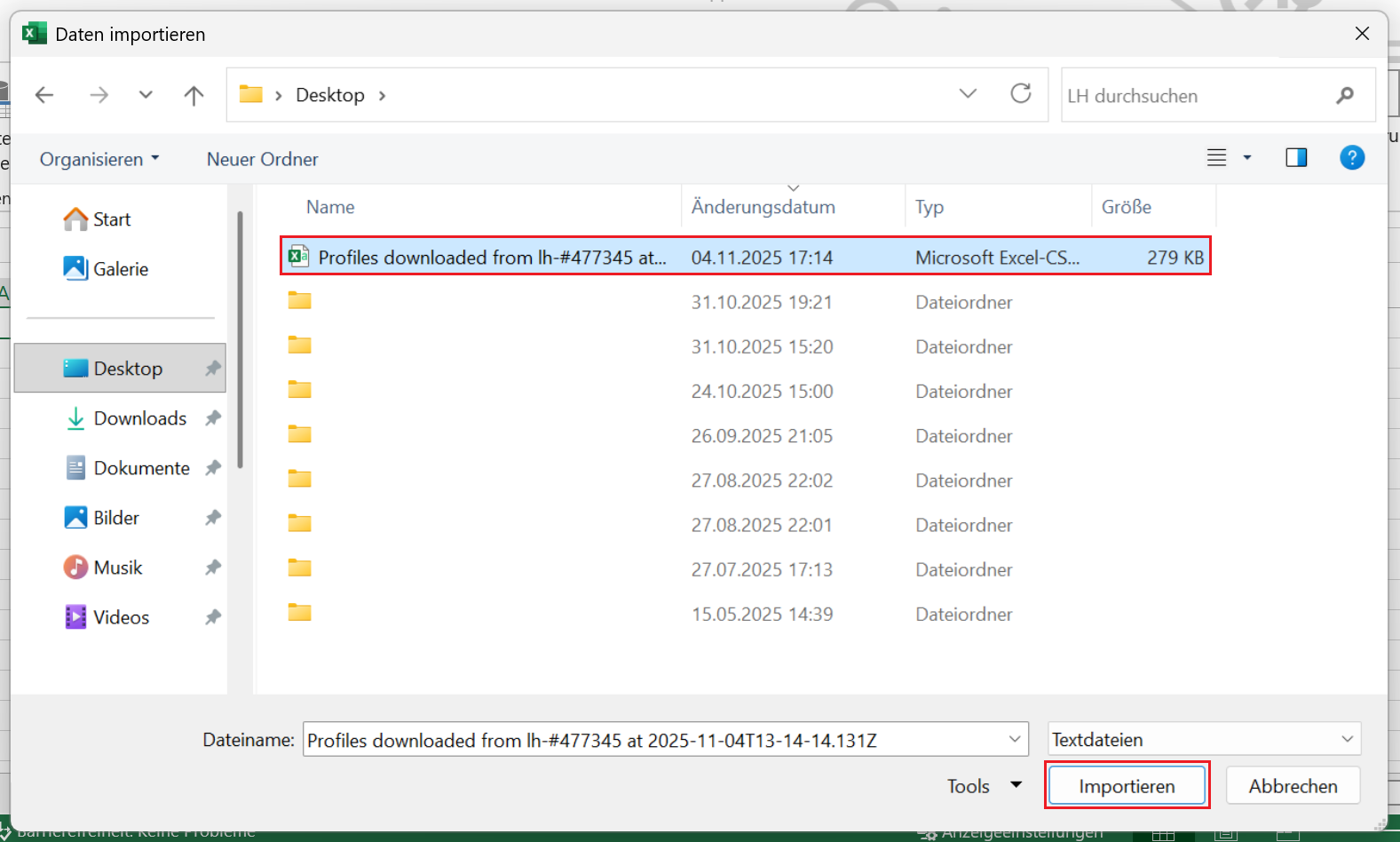Click the Forward navigation arrow

tap(99, 95)
